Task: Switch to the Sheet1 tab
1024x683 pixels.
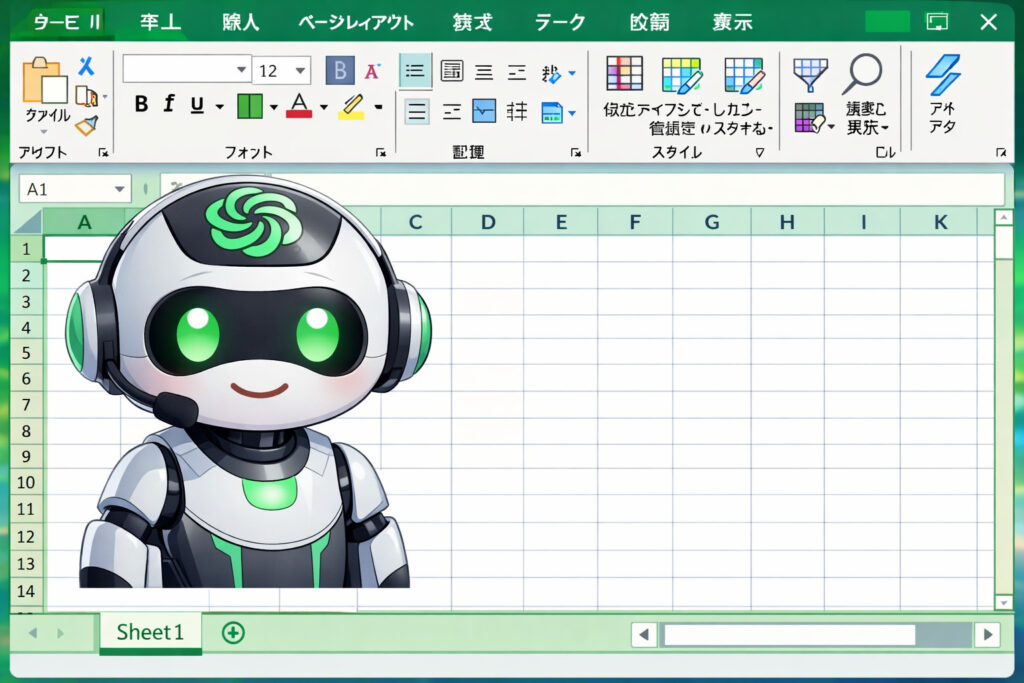Action: (150, 632)
